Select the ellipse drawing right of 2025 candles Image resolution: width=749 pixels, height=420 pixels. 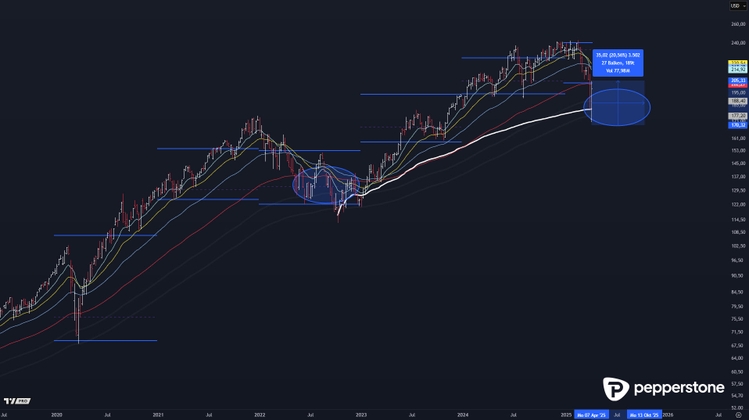tap(617, 107)
